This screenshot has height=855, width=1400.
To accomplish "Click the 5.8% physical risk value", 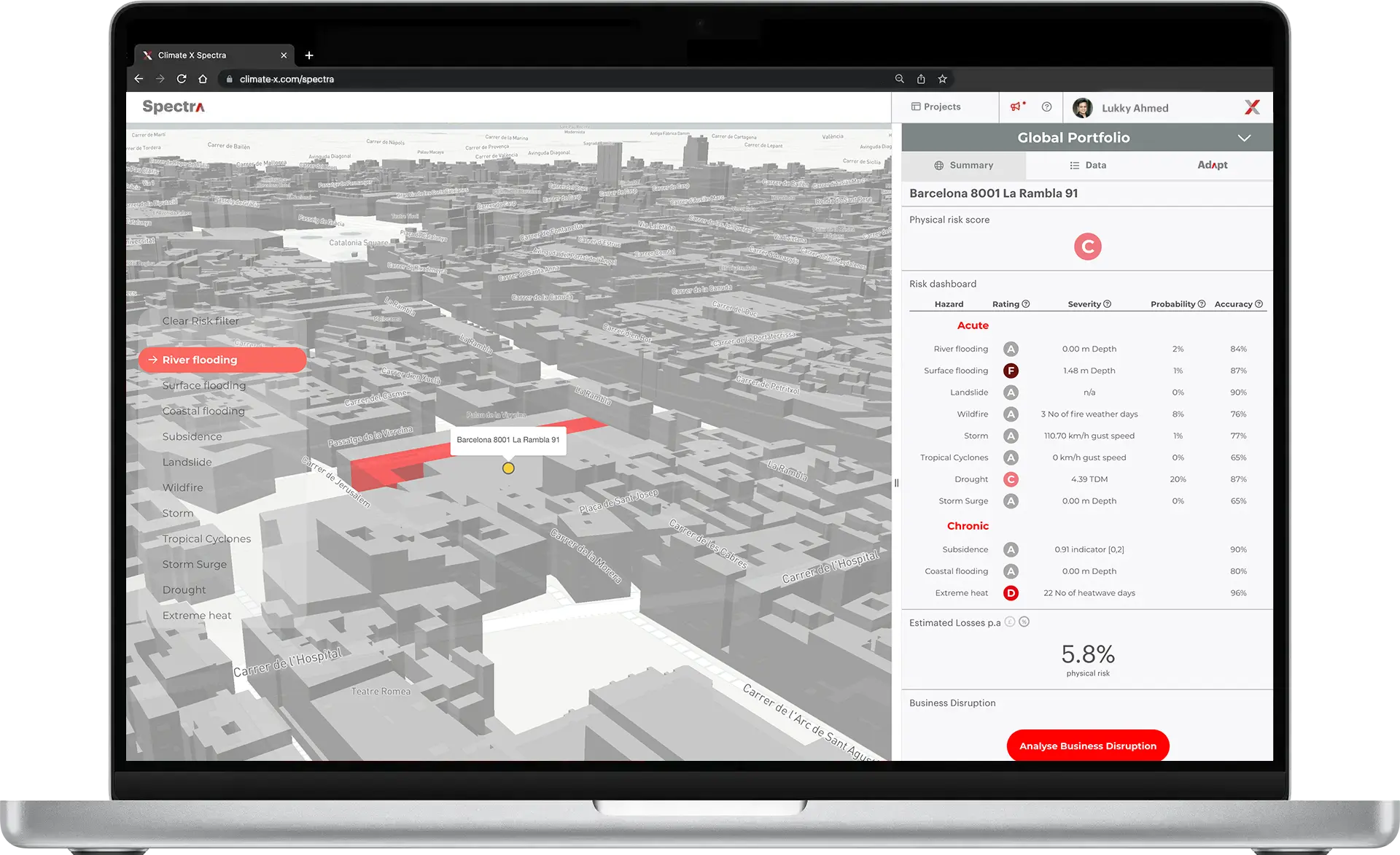I will click(1088, 654).
